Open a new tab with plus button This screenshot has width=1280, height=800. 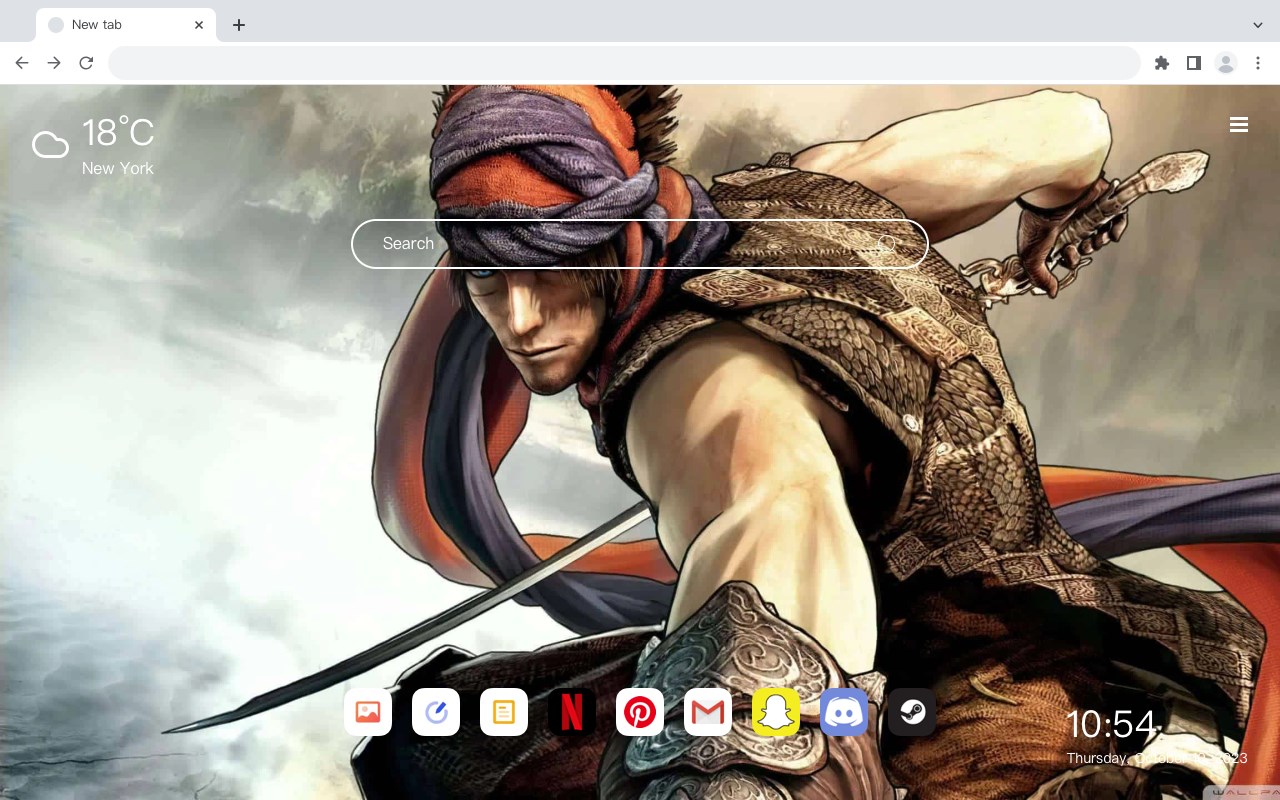(238, 25)
